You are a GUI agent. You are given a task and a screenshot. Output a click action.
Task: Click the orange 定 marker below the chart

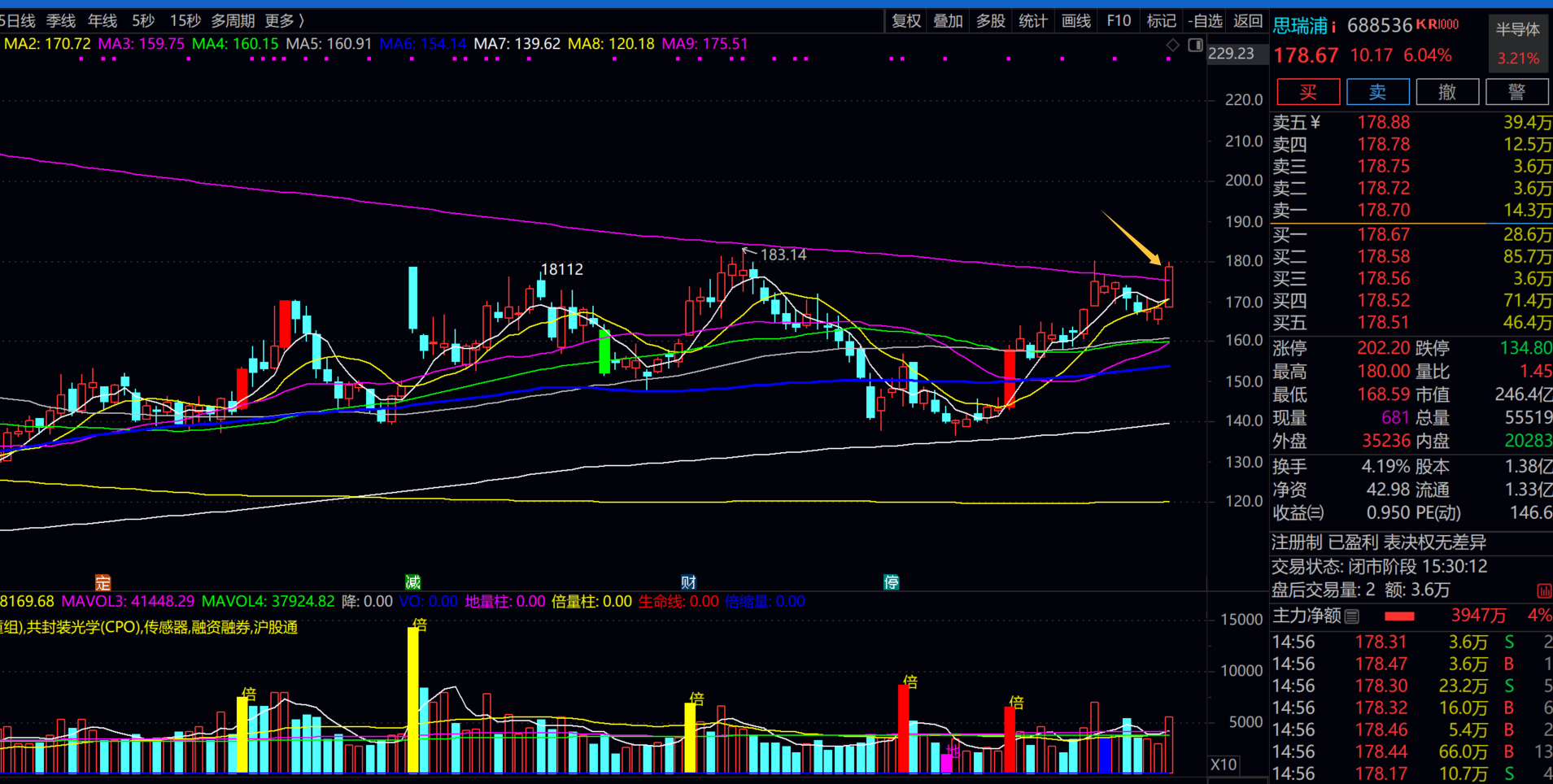[103, 582]
